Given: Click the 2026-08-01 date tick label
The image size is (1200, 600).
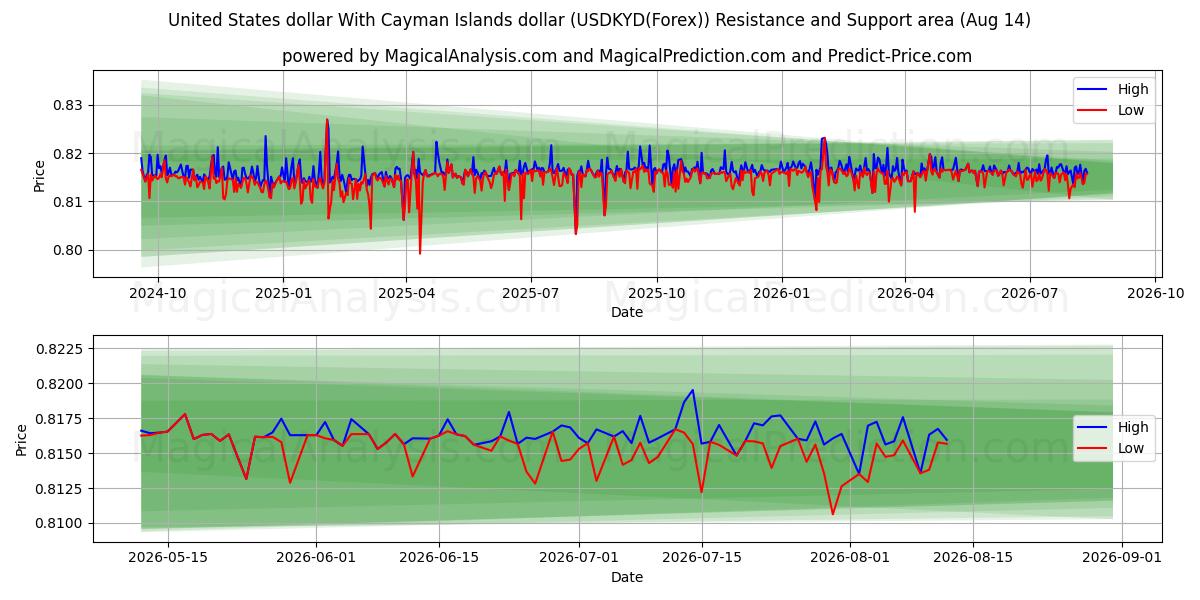Looking at the screenshot, I should coord(851,557).
